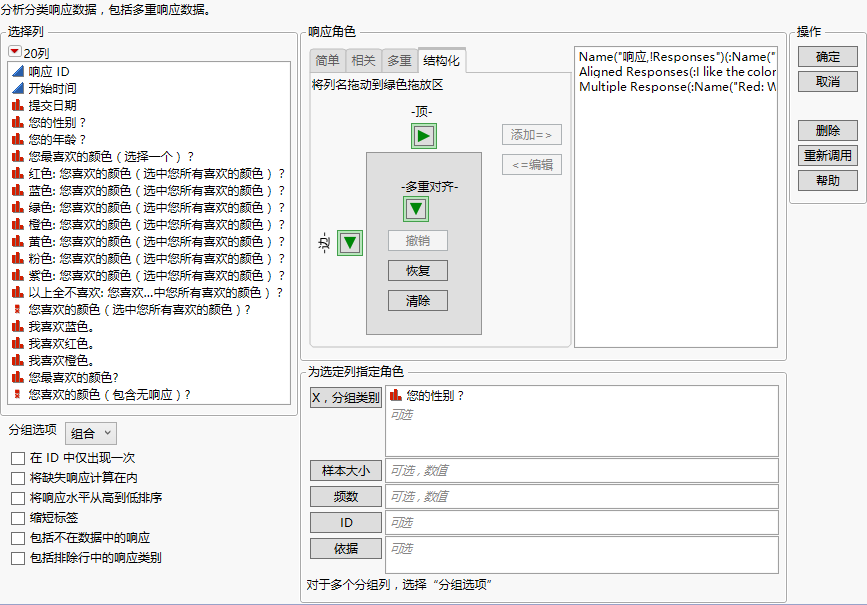
Task: Click the nominal icon of the 绿色 column
Action: coord(18,207)
